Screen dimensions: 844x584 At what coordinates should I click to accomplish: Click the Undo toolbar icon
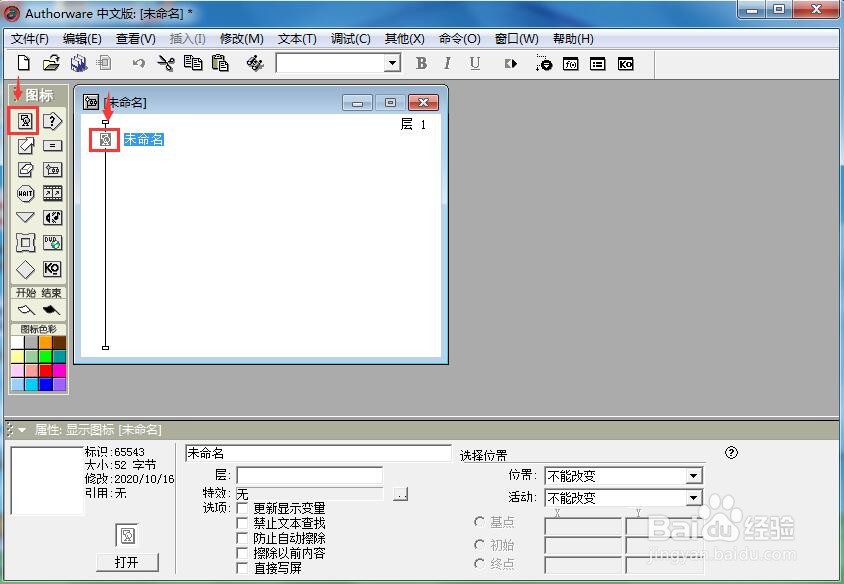138,64
